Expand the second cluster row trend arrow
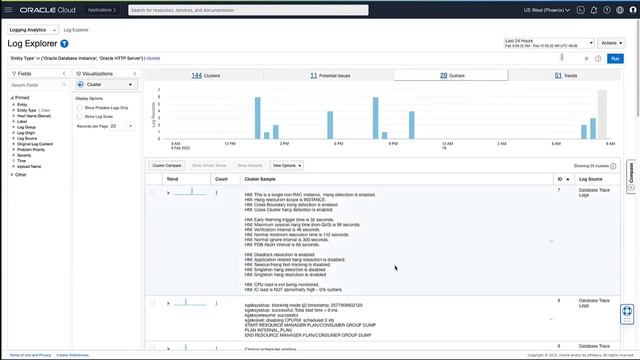Viewport: 640px width, 360px height. (168, 303)
